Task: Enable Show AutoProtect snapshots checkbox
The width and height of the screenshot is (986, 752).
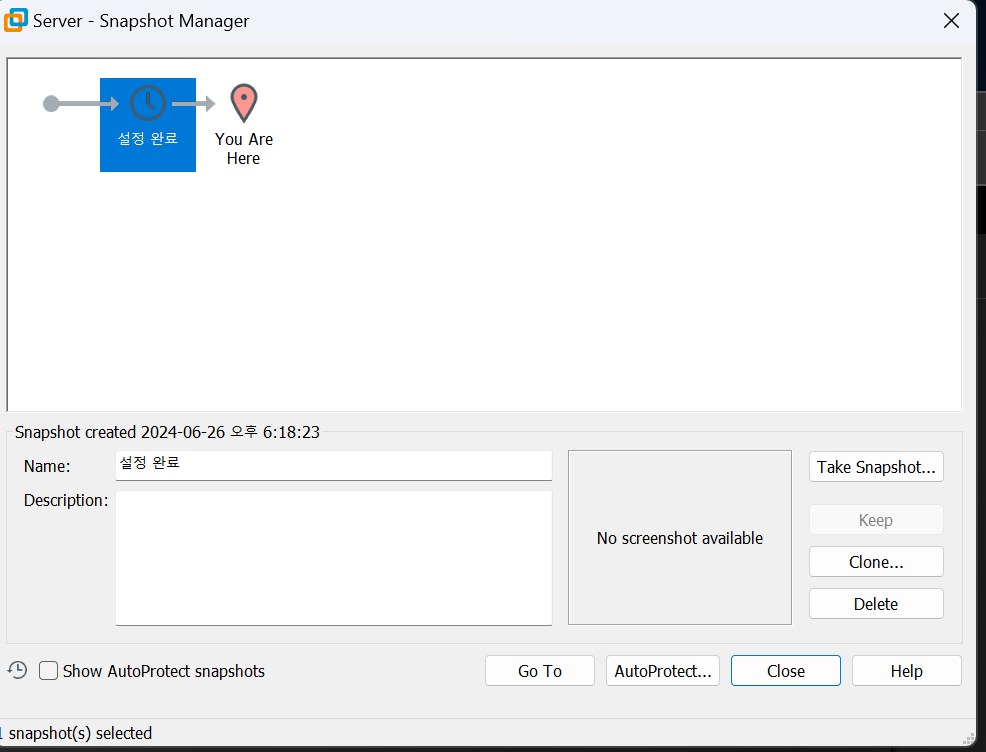Action: pyautogui.click(x=48, y=671)
